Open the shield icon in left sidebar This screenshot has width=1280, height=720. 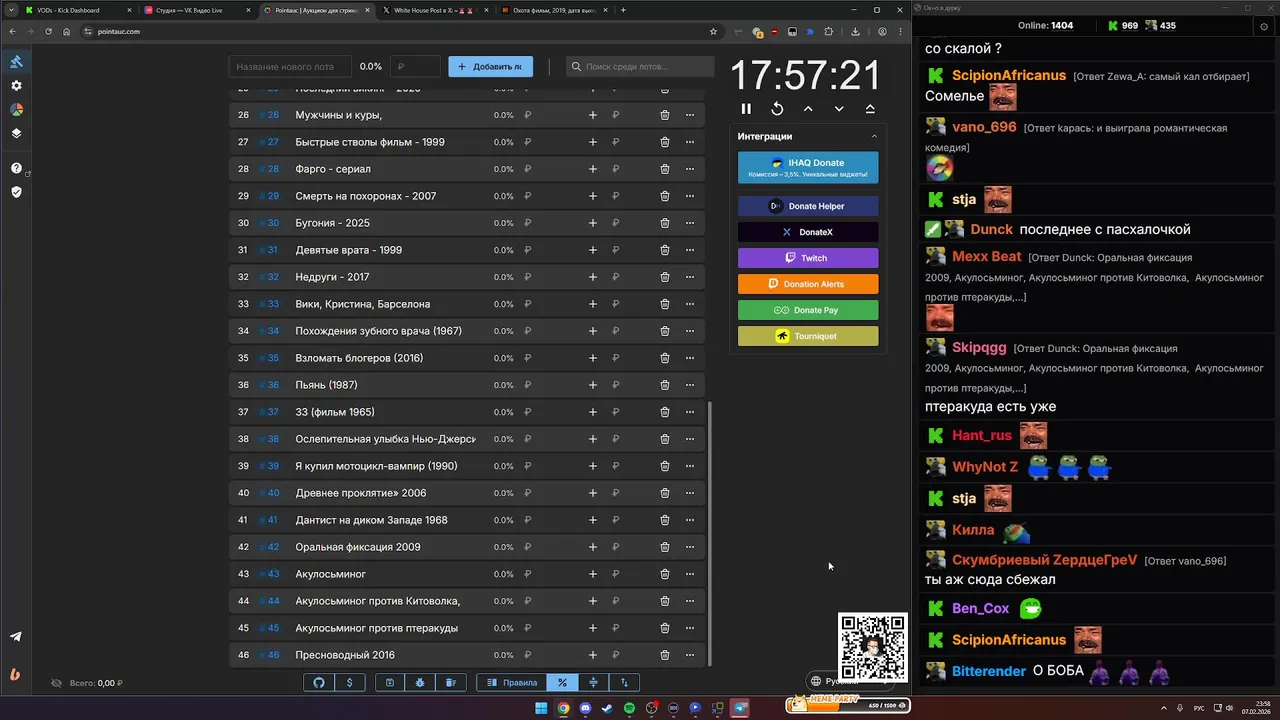(16, 192)
